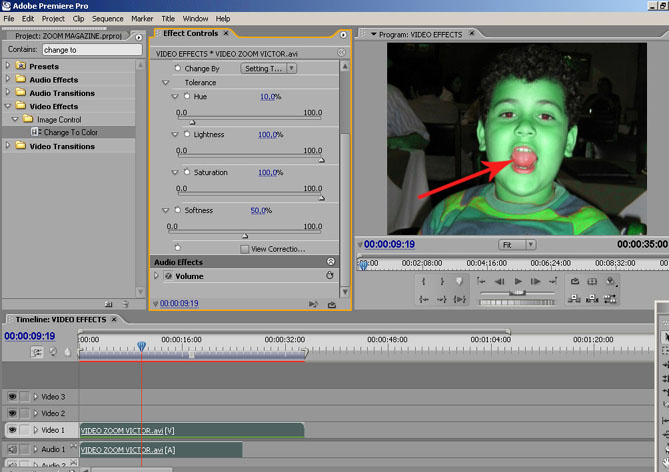Open the Change By dropdown
Viewport: 669px width, 472px height.
click(269, 69)
